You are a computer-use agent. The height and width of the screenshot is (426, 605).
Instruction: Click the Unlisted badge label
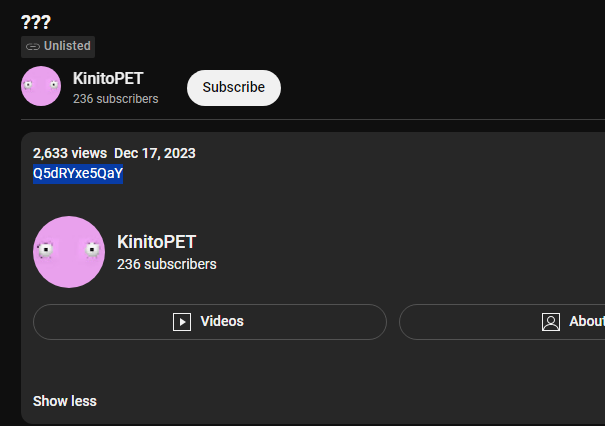[x=67, y=46]
